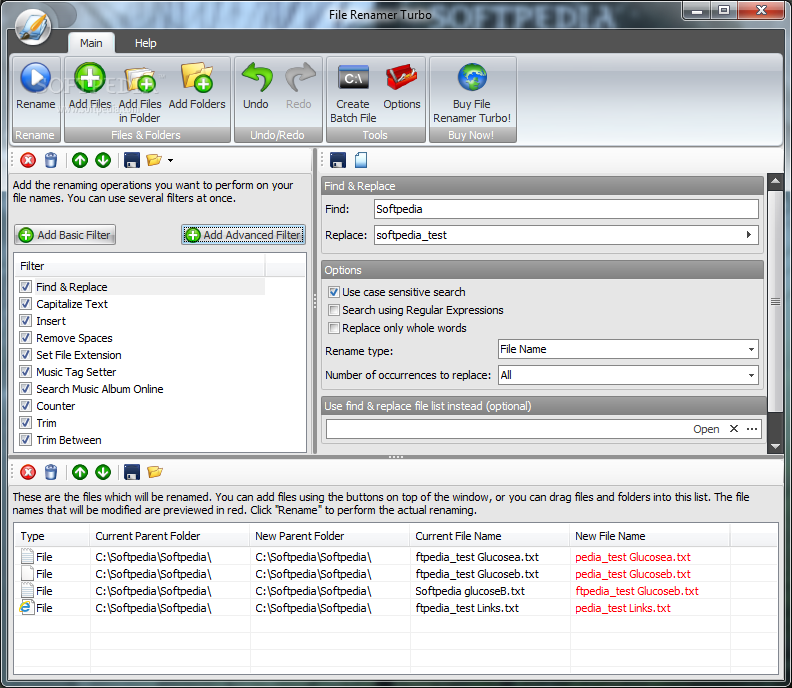Move selected filter up with green arrow
This screenshot has height=688, width=792.
point(80,161)
